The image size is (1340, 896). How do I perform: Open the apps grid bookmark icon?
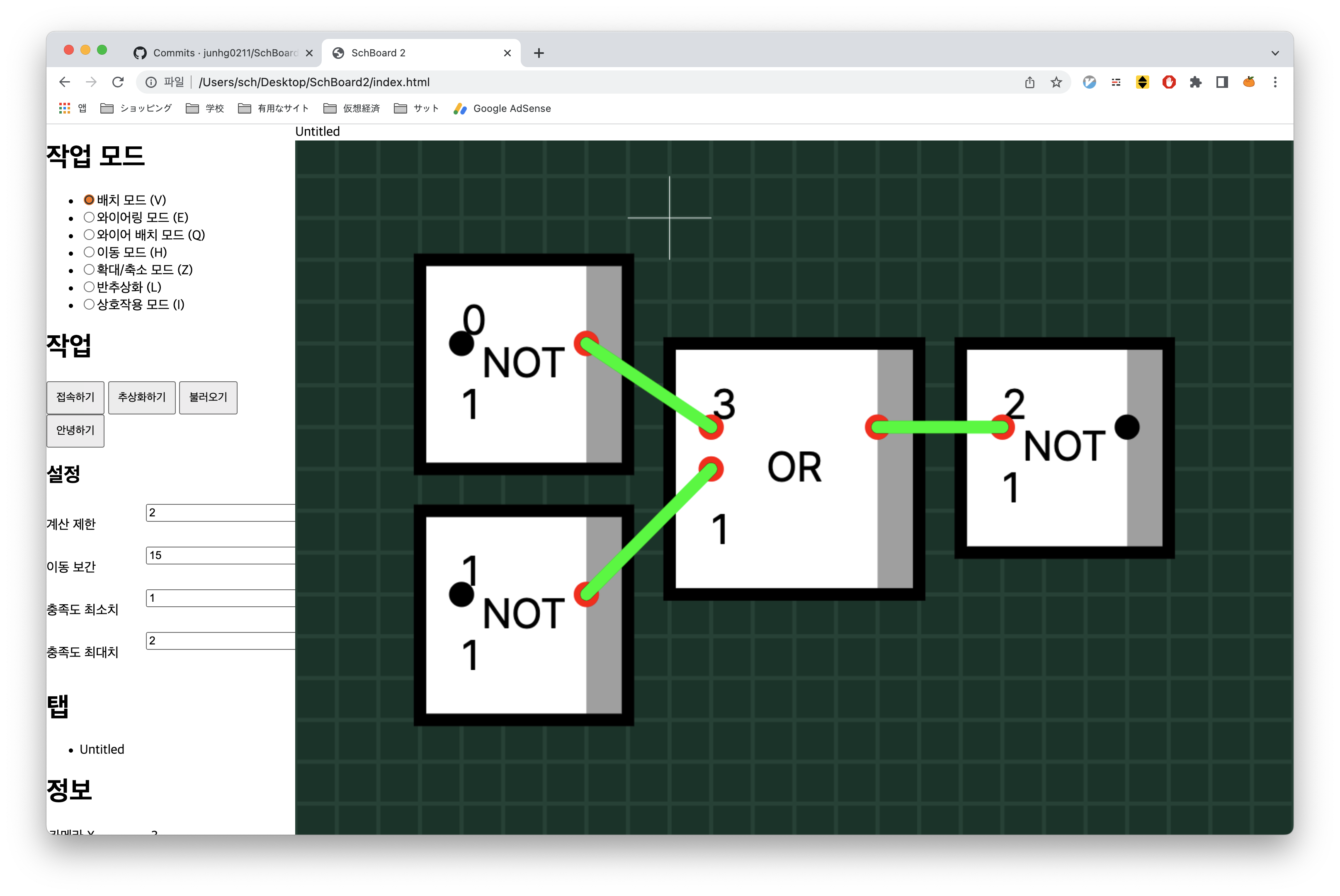65,108
